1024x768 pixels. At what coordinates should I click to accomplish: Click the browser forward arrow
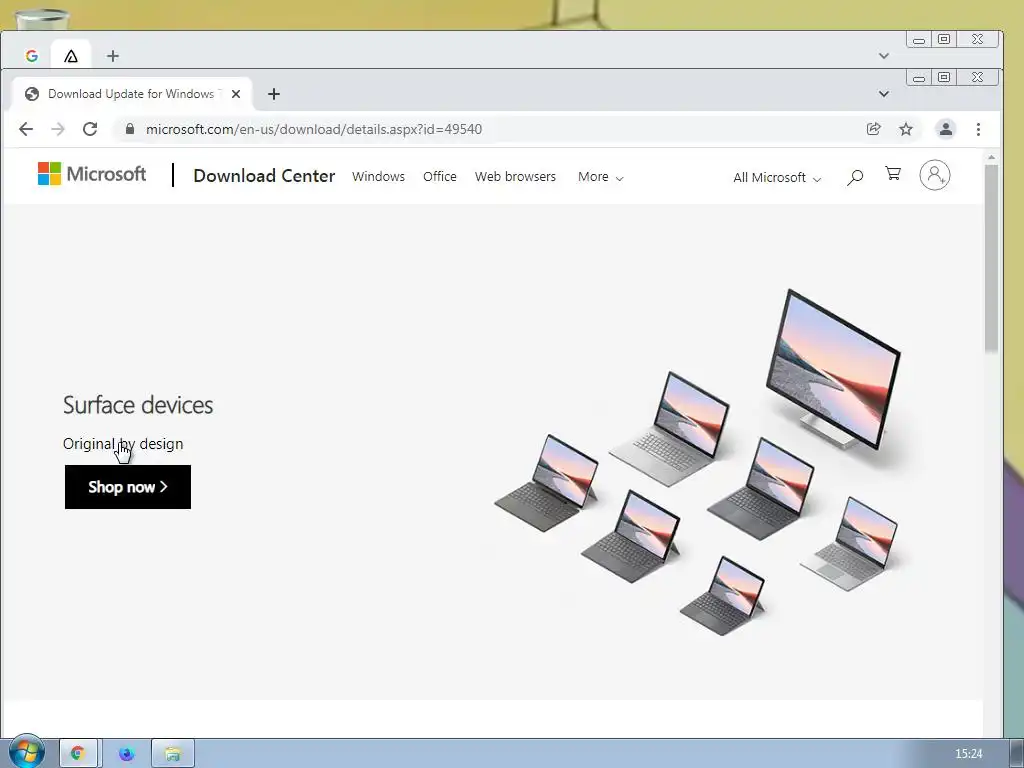58,129
